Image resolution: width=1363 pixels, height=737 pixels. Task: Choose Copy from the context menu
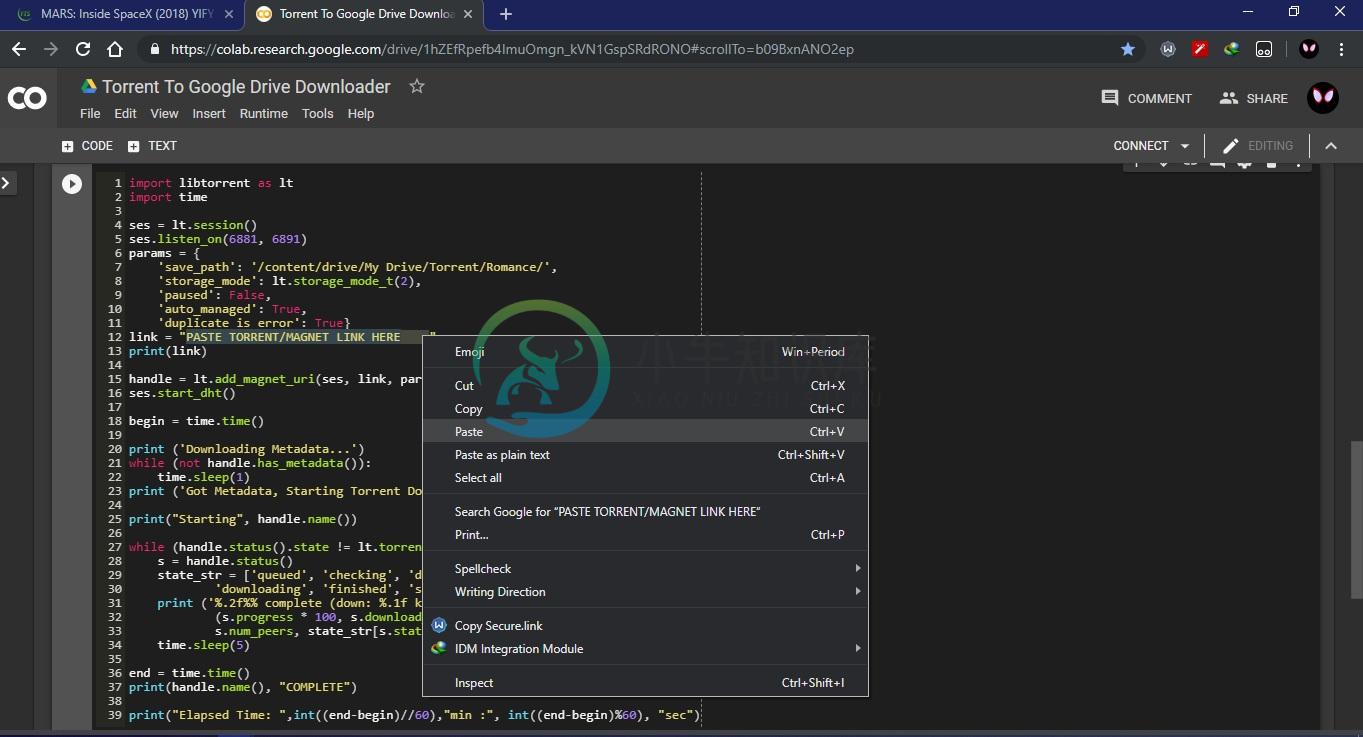(645, 409)
